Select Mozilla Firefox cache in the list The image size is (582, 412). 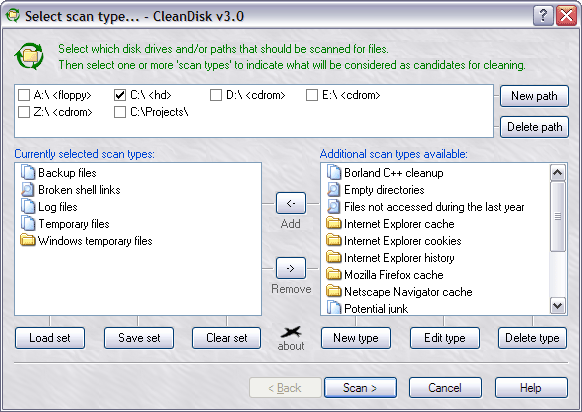[393, 275]
